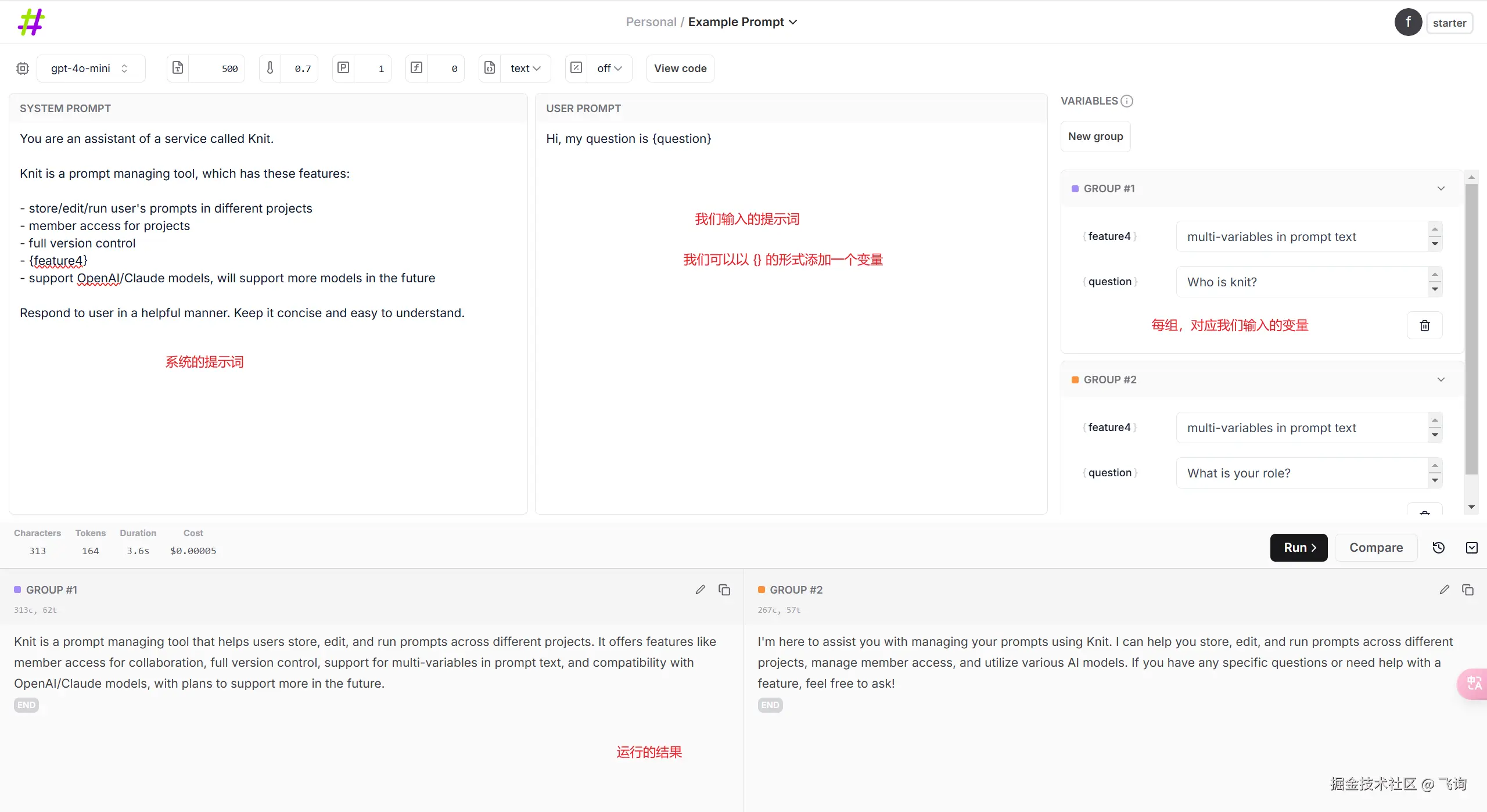
Task: Copy the GROUP #2 result text
Action: [1468, 590]
